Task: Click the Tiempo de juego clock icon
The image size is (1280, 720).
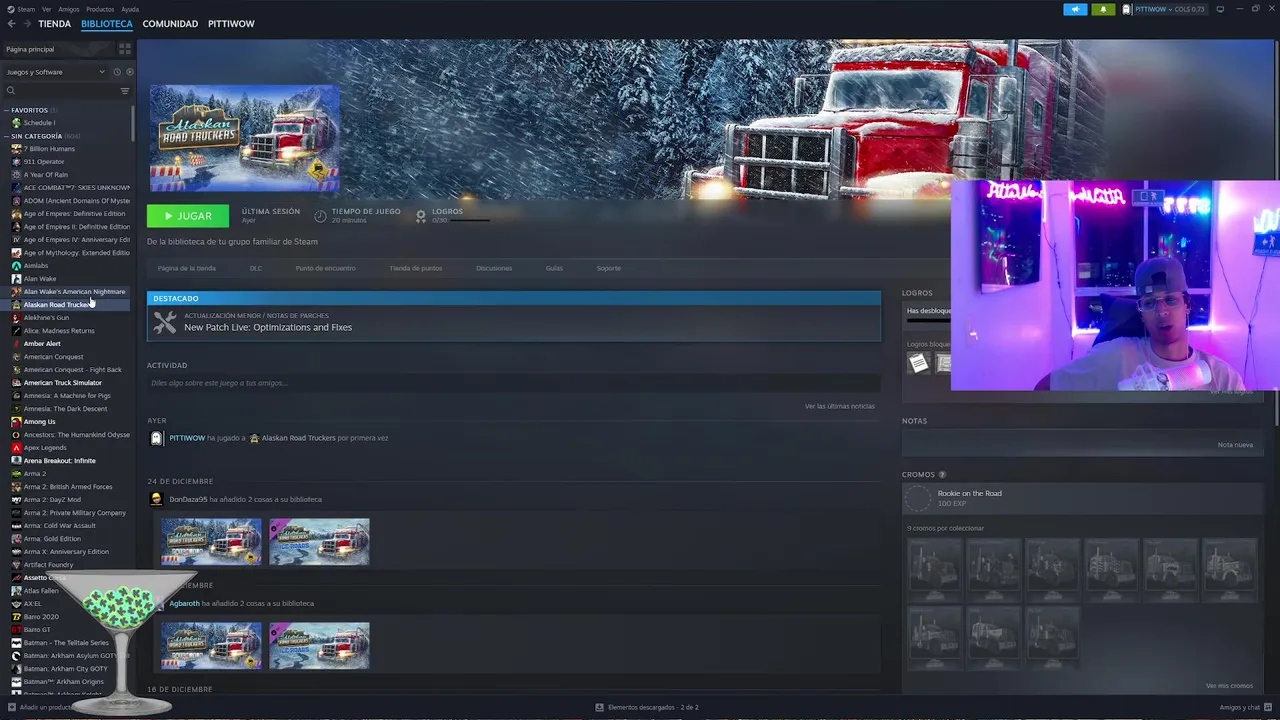Action: 320,215
